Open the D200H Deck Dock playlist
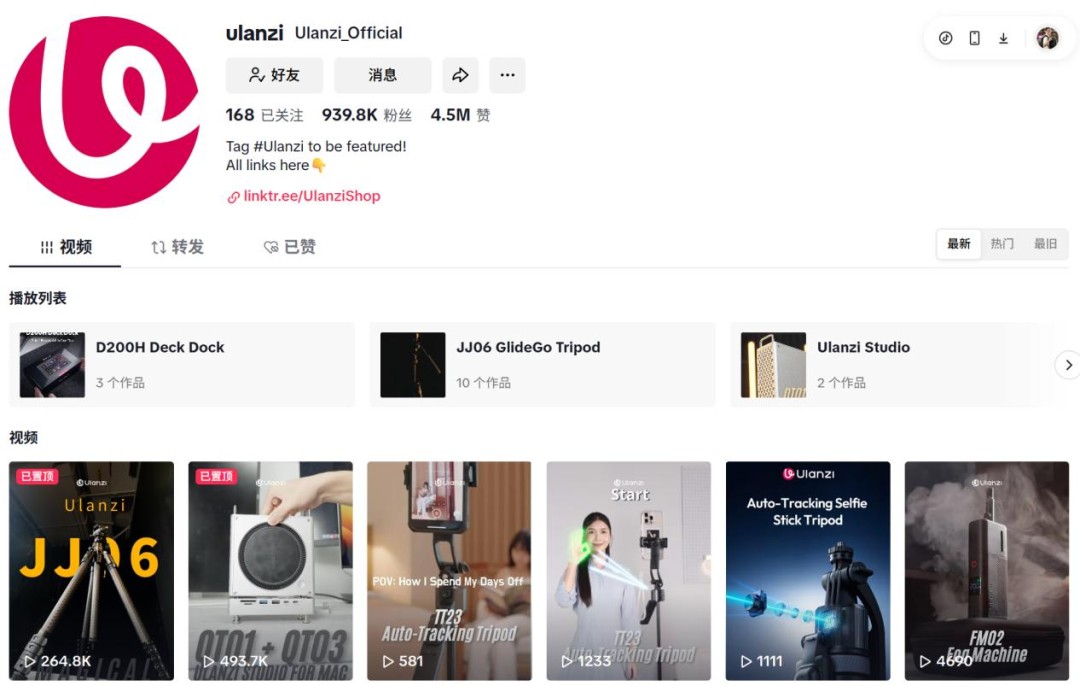The width and height of the screenshot is (1080, 686). point(182,364)
